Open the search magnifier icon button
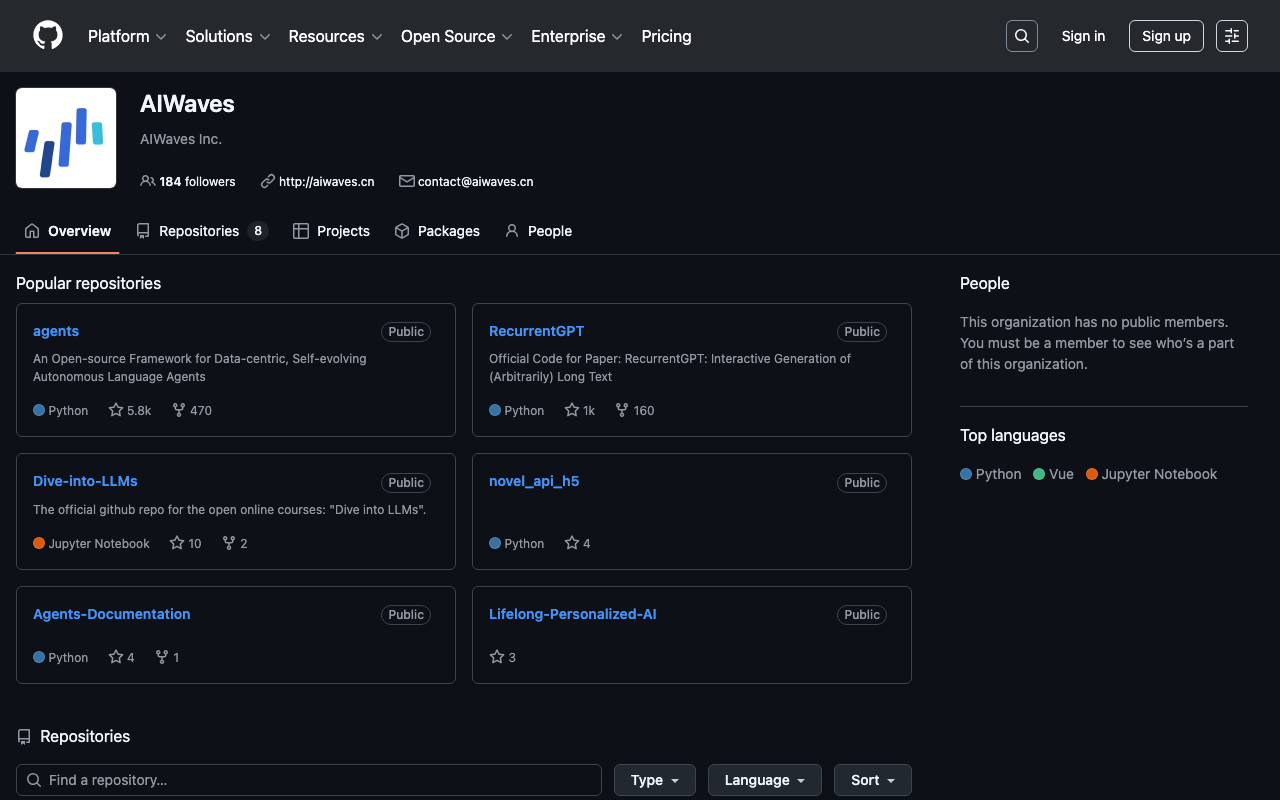Image resolution: width=1280 pixels, height=800 pixels. point(1021,36)
